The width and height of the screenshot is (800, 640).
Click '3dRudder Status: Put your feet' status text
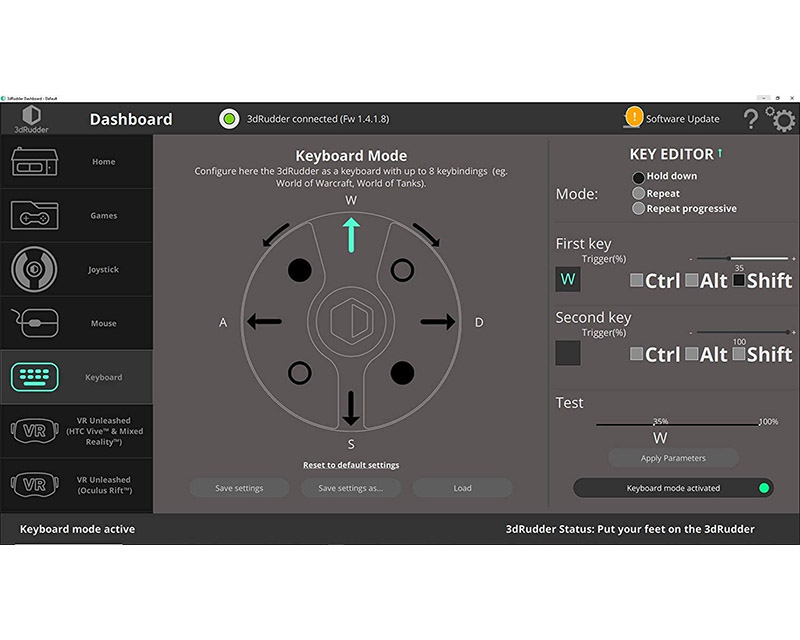(630, 529)
